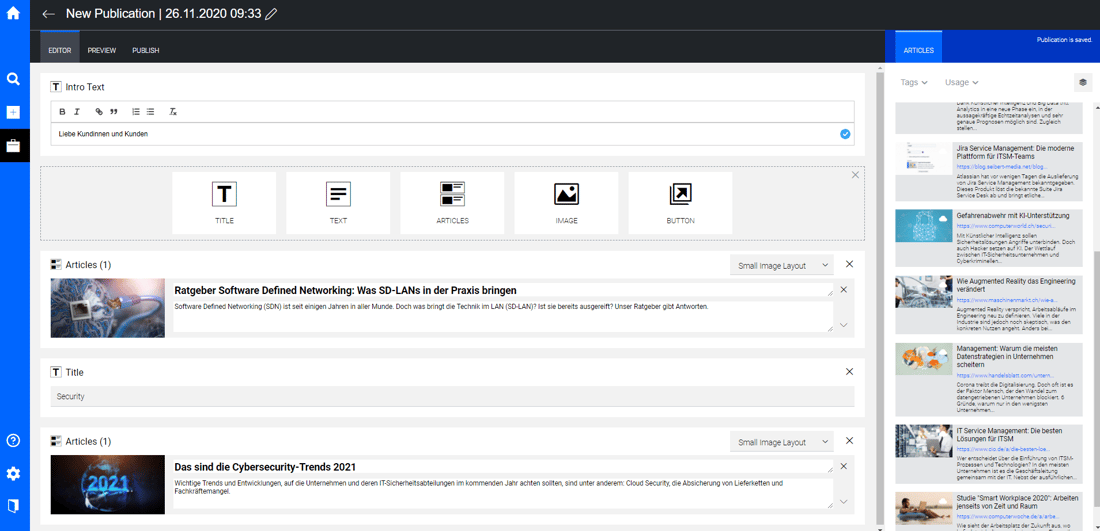Edit the SD-LANs article headline field
The height and width of the screenshot is (531, 1100).
(x=503, y=290)
